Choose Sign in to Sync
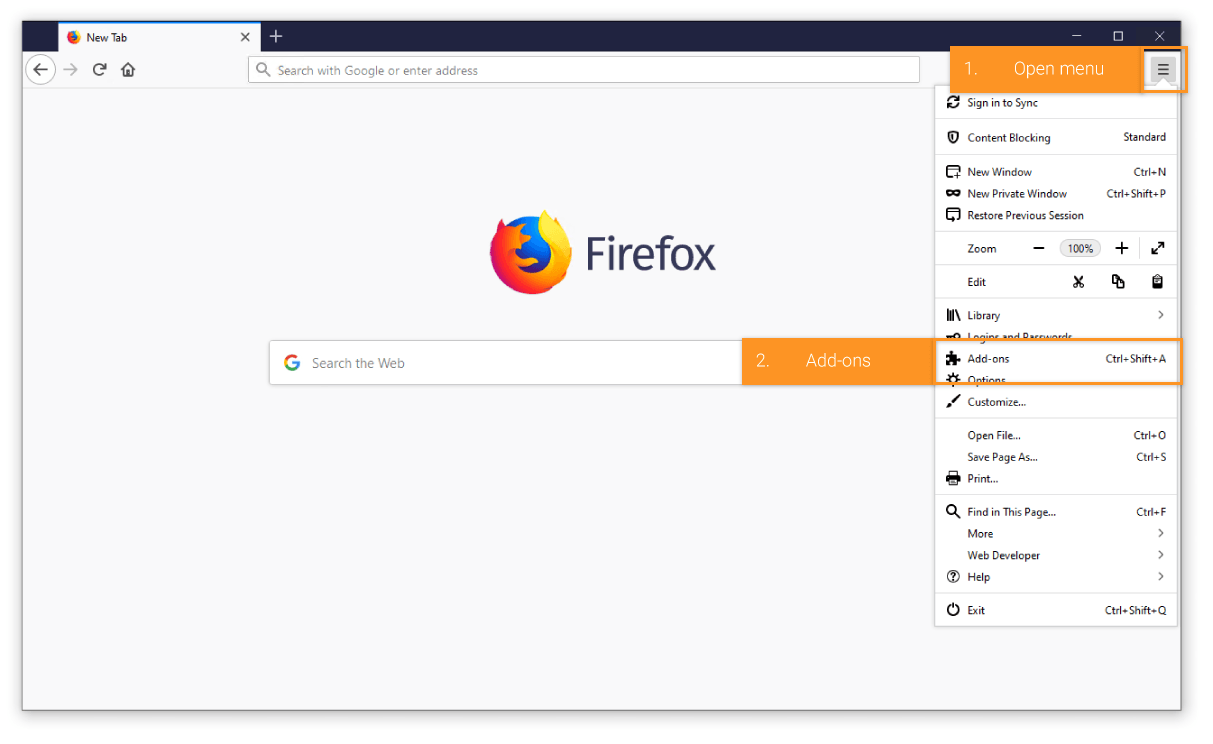 click(1056, 103)
